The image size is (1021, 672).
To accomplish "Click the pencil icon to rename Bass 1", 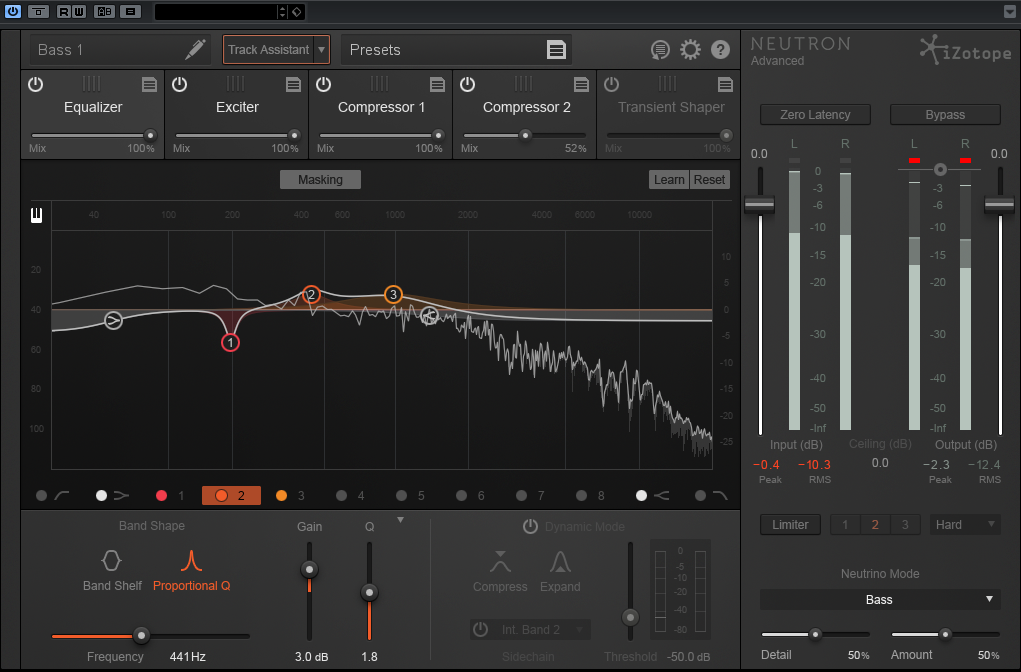I will point(195,49).
